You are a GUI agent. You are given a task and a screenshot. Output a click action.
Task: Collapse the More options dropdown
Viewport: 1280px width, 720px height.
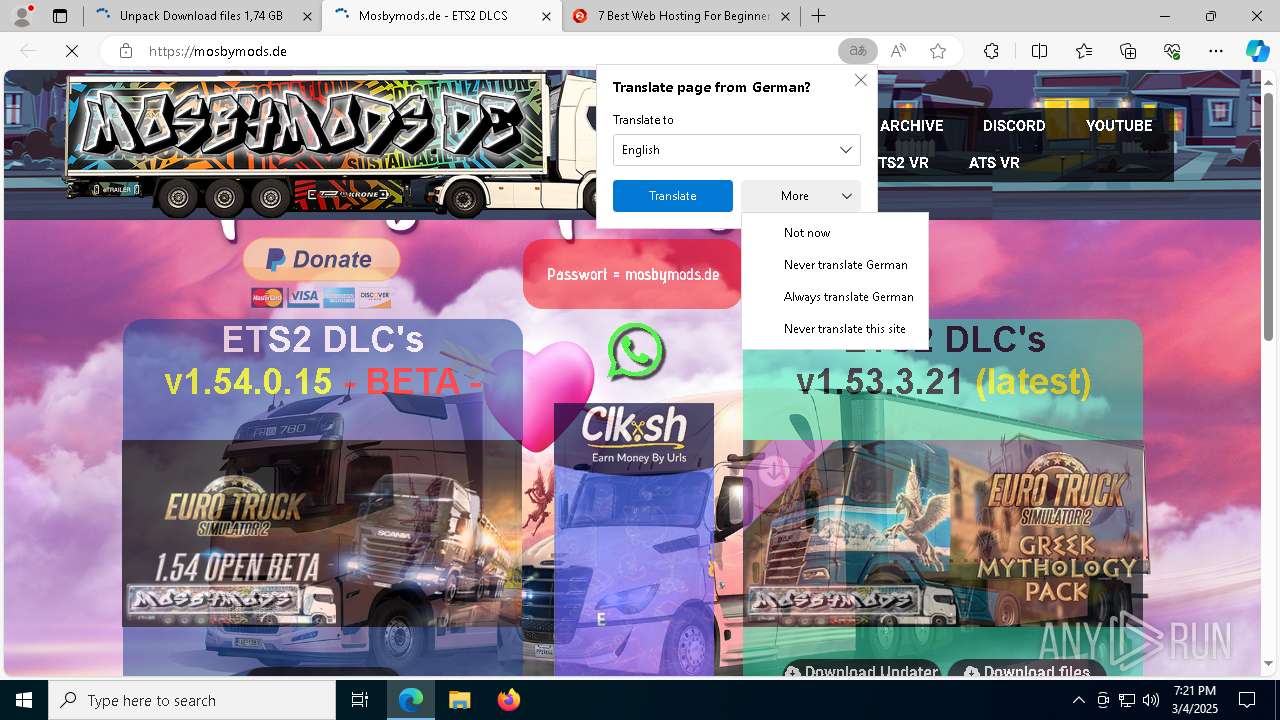pos(801,196)
